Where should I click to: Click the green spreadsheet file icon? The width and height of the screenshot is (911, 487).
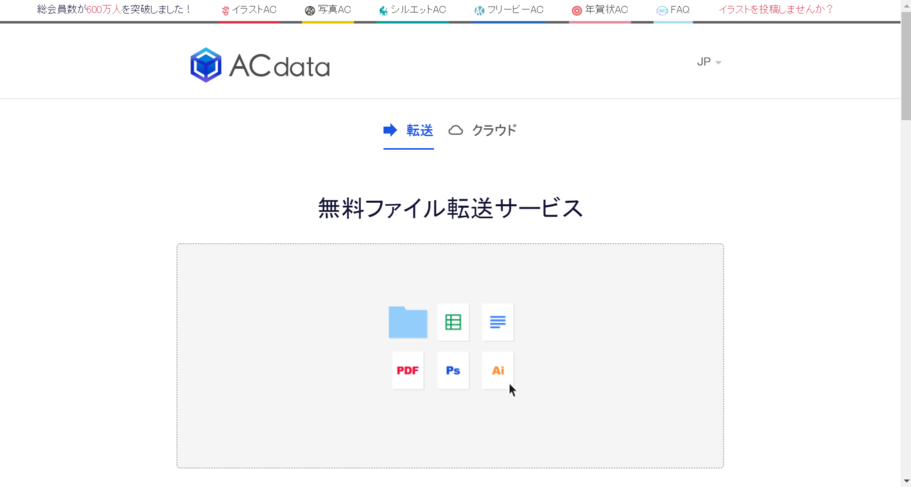[x=453, y=322]
